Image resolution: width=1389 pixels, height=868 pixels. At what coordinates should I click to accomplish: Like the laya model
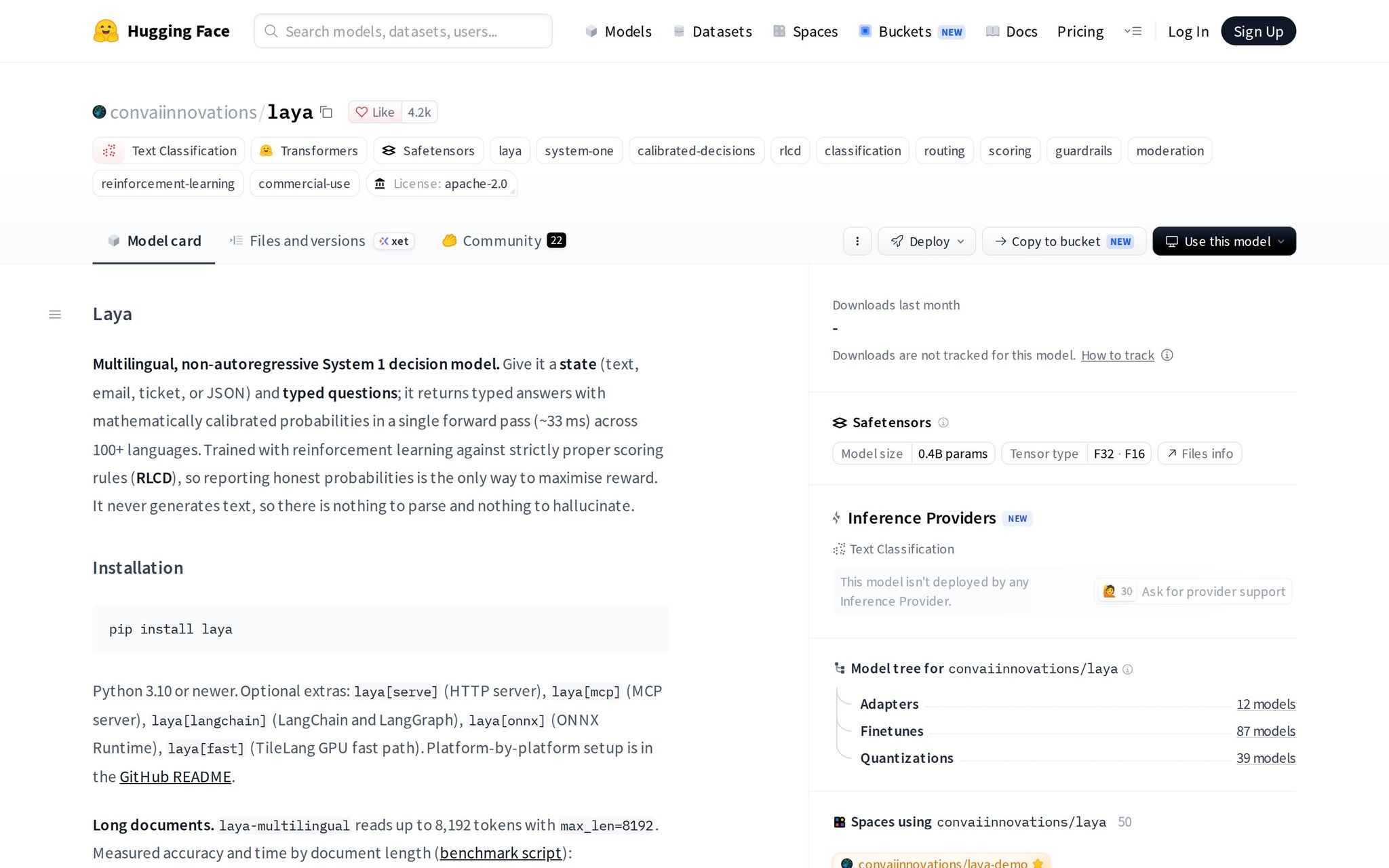pyautogui.click(x=375, y=112)
